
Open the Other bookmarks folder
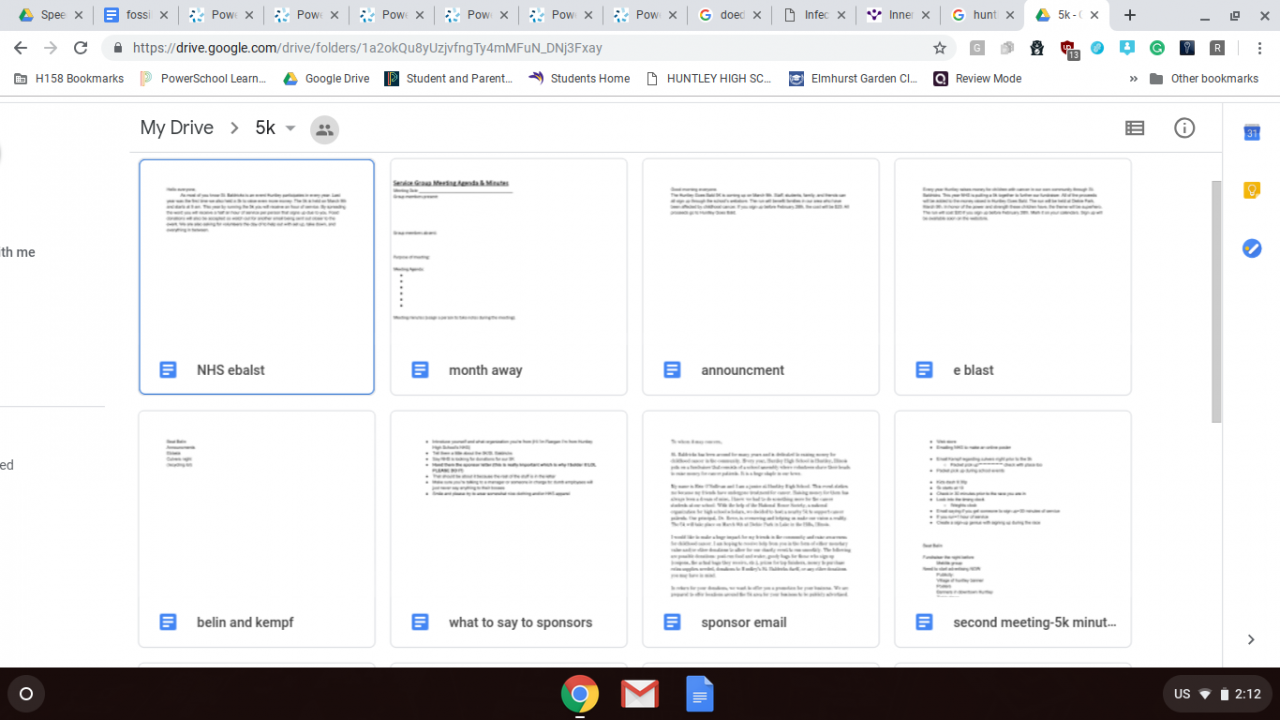1203,78
